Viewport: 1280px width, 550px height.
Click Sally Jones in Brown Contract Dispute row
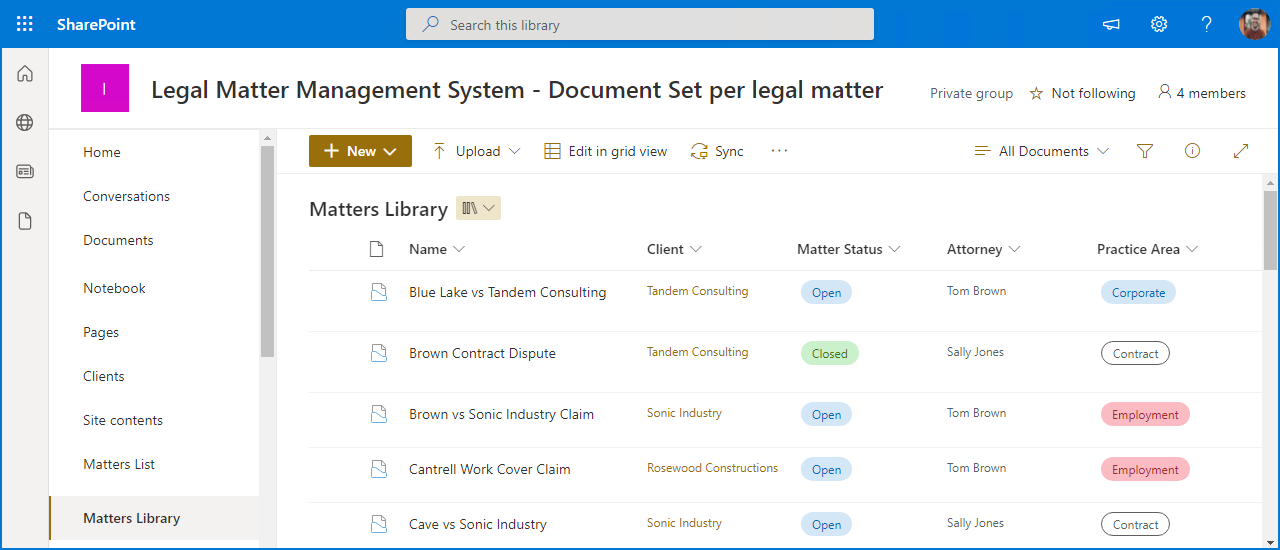[x=975, y=352]
